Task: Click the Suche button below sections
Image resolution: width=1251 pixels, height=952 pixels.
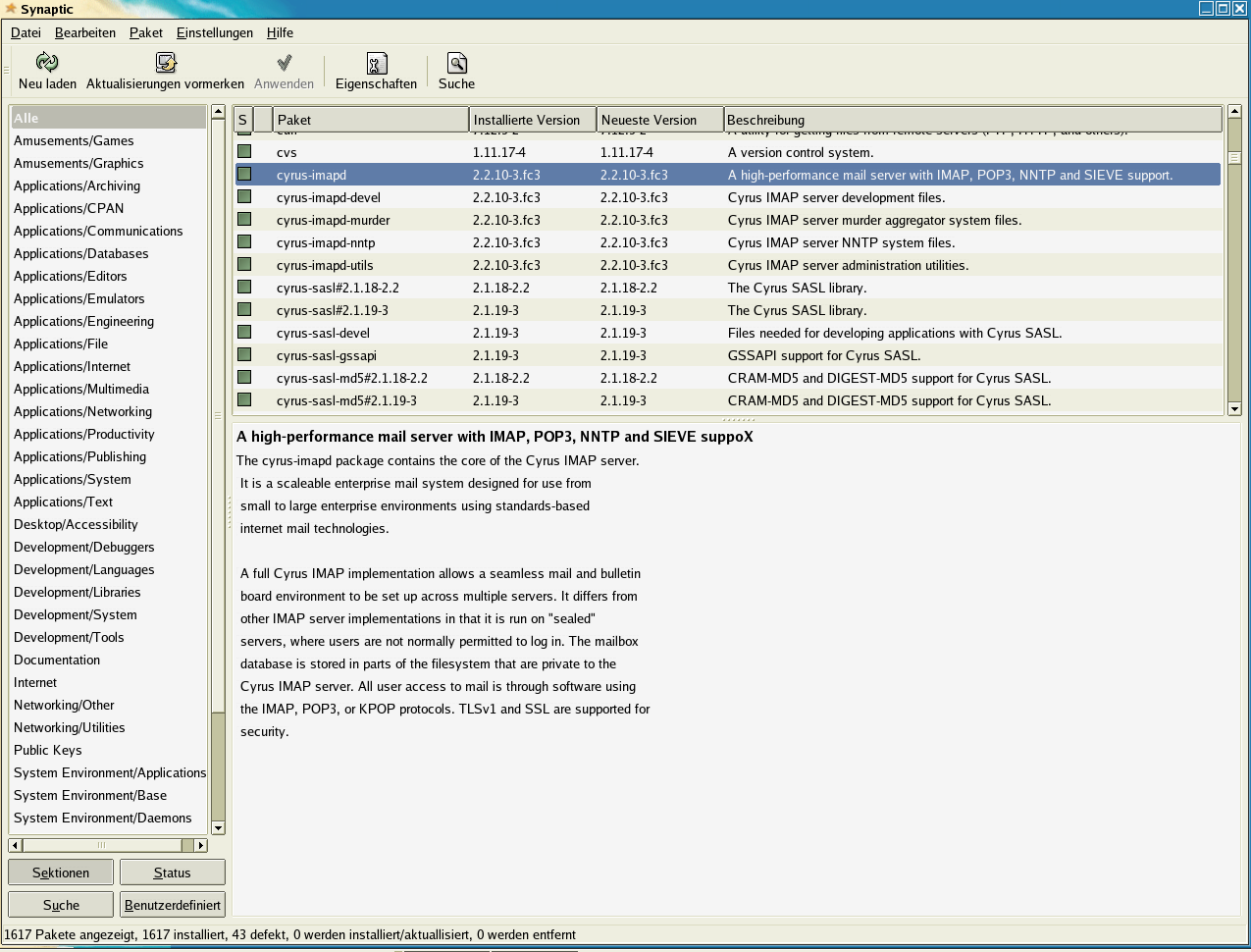Action: (x=61, y=905)
